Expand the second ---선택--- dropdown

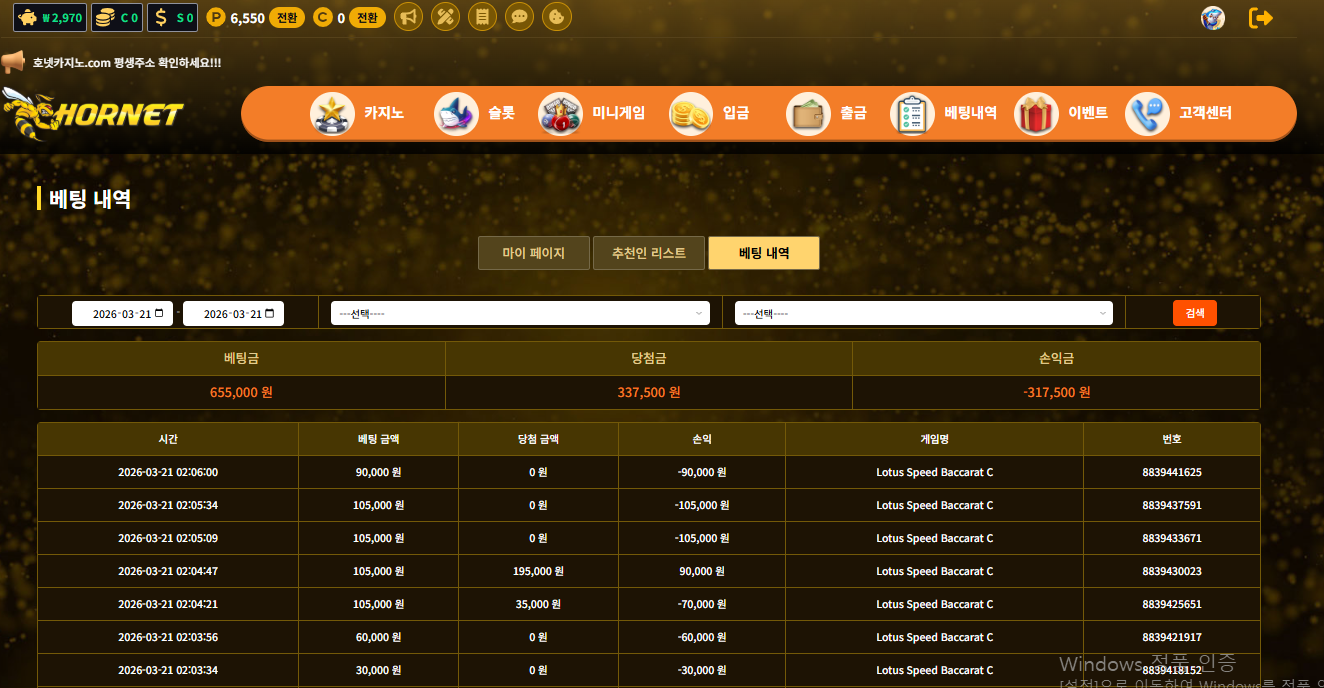[923, 313]
